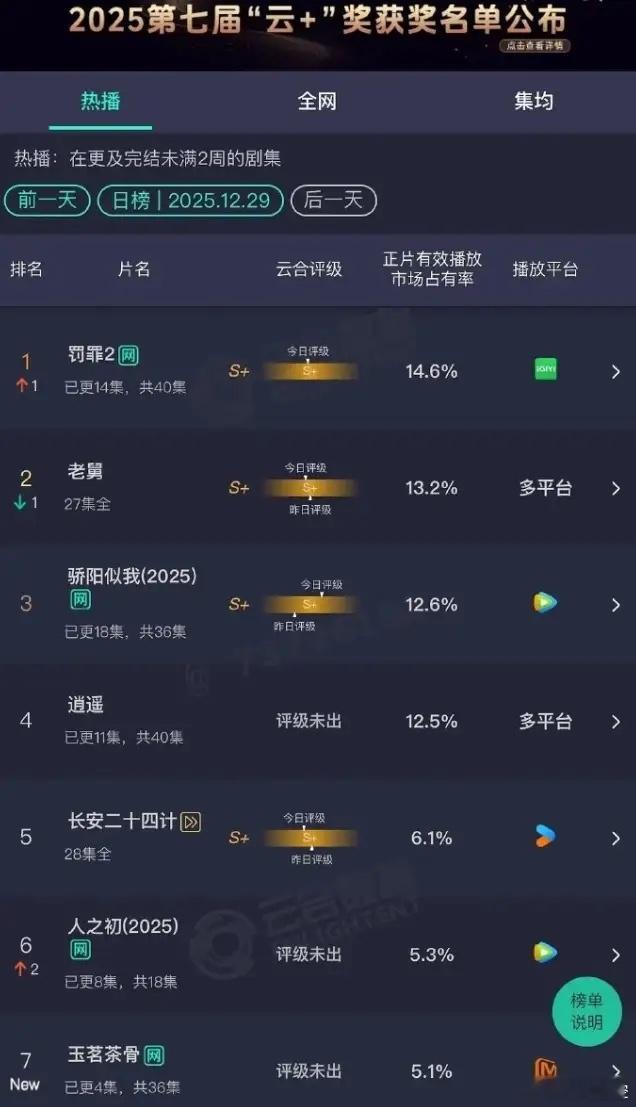This screenshot has height=1107, width=636.
Task: Open the Tencent Video icon for 骄阳似我(2025)
Action: click(545, 604)
